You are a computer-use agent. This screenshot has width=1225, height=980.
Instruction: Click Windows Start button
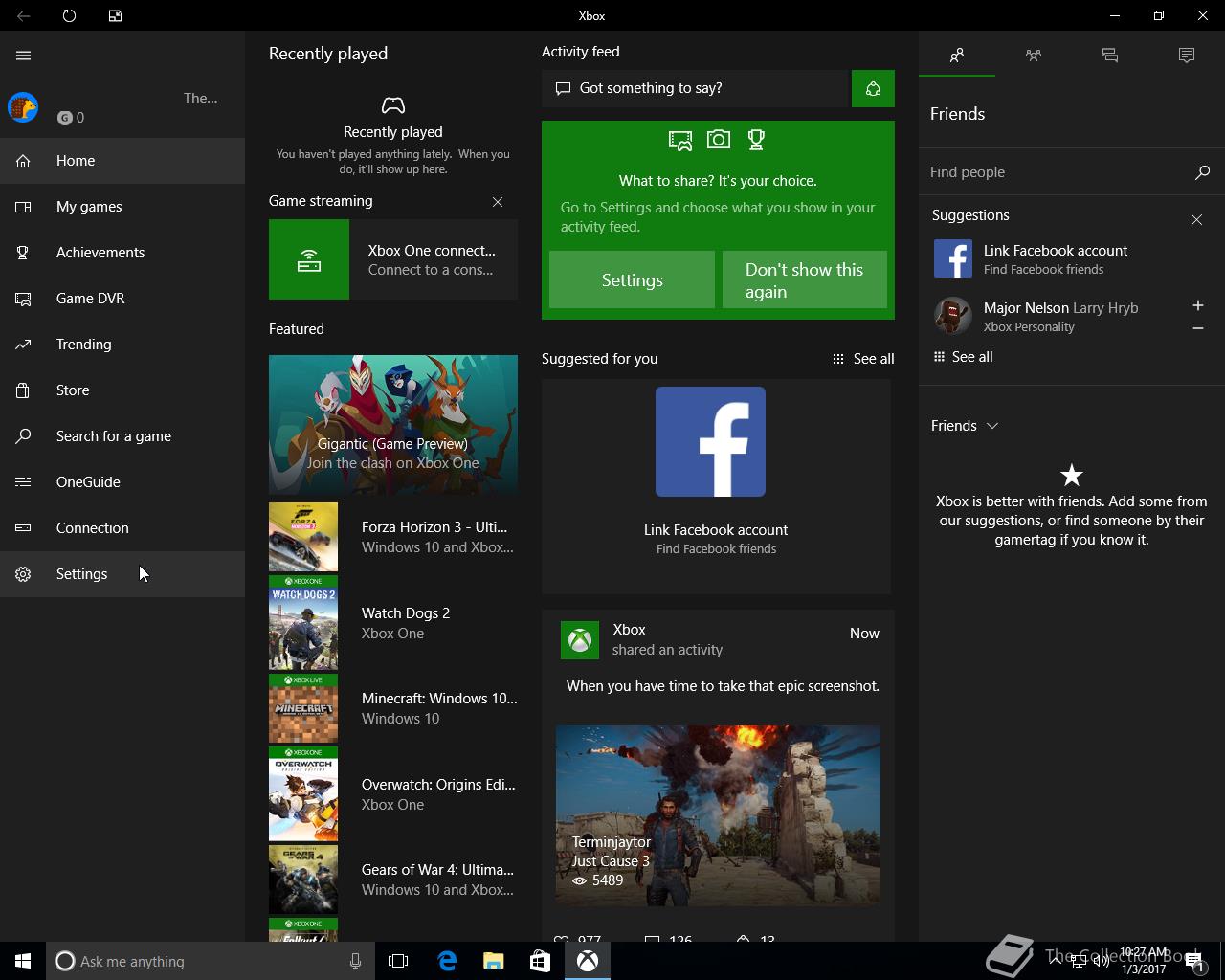(23, 961)
